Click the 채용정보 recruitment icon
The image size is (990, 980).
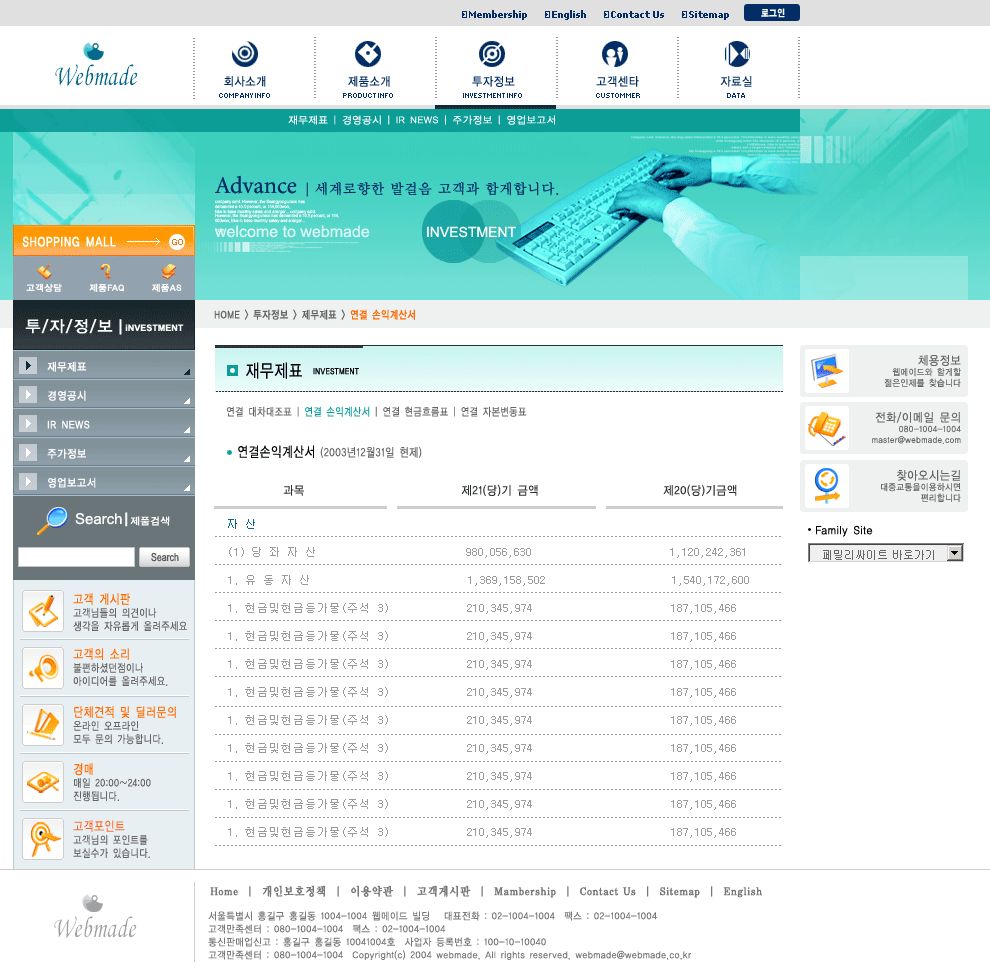click(x=827, y=371)
